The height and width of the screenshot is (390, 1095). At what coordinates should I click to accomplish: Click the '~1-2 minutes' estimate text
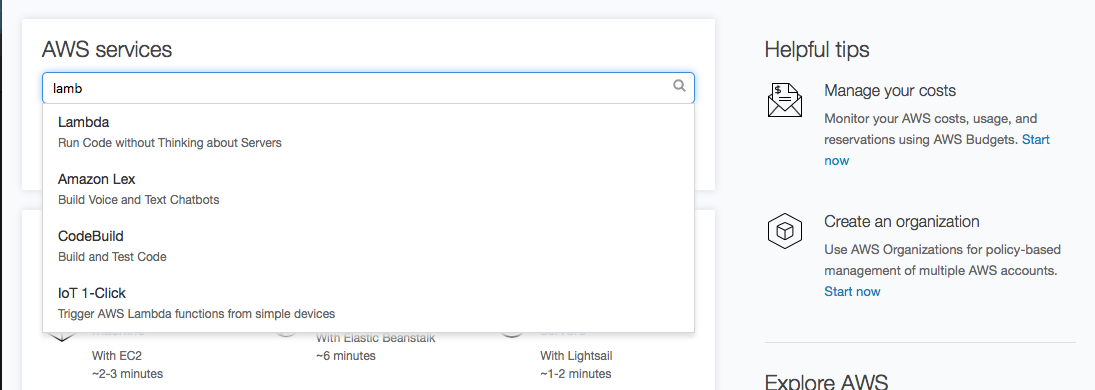pyautogui.click(x=575, y=374)
